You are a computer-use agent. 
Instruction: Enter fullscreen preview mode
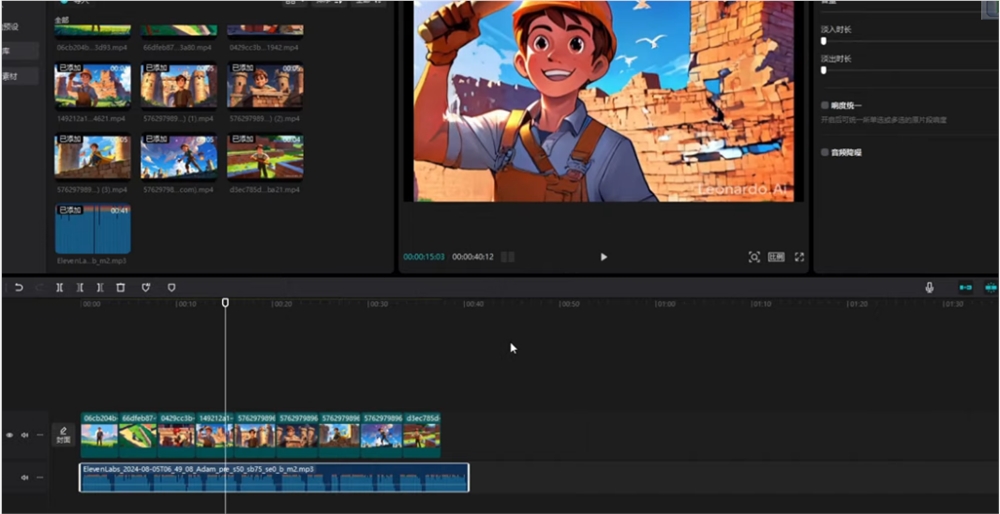point(799,257)
